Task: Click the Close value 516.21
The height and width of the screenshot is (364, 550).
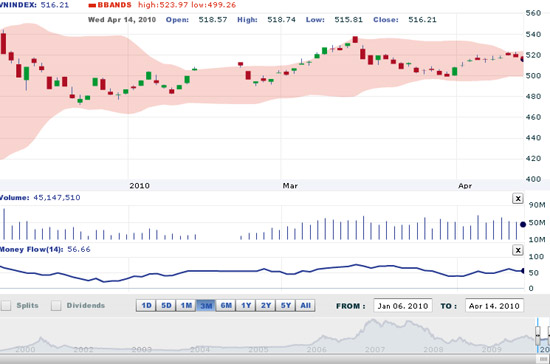Action: 422,20
